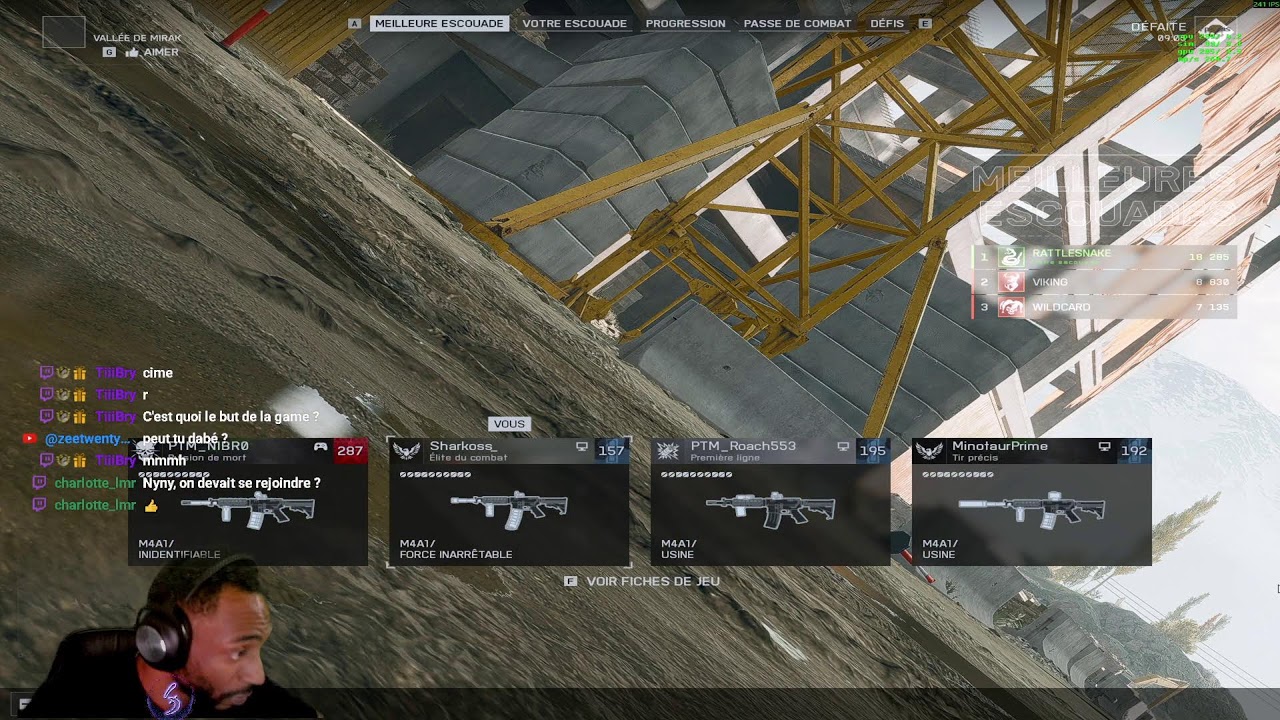Click Twitch icon beside charlotte_lmr thumbs-up message
1280x720 pixels.
[x=40, y=505]
